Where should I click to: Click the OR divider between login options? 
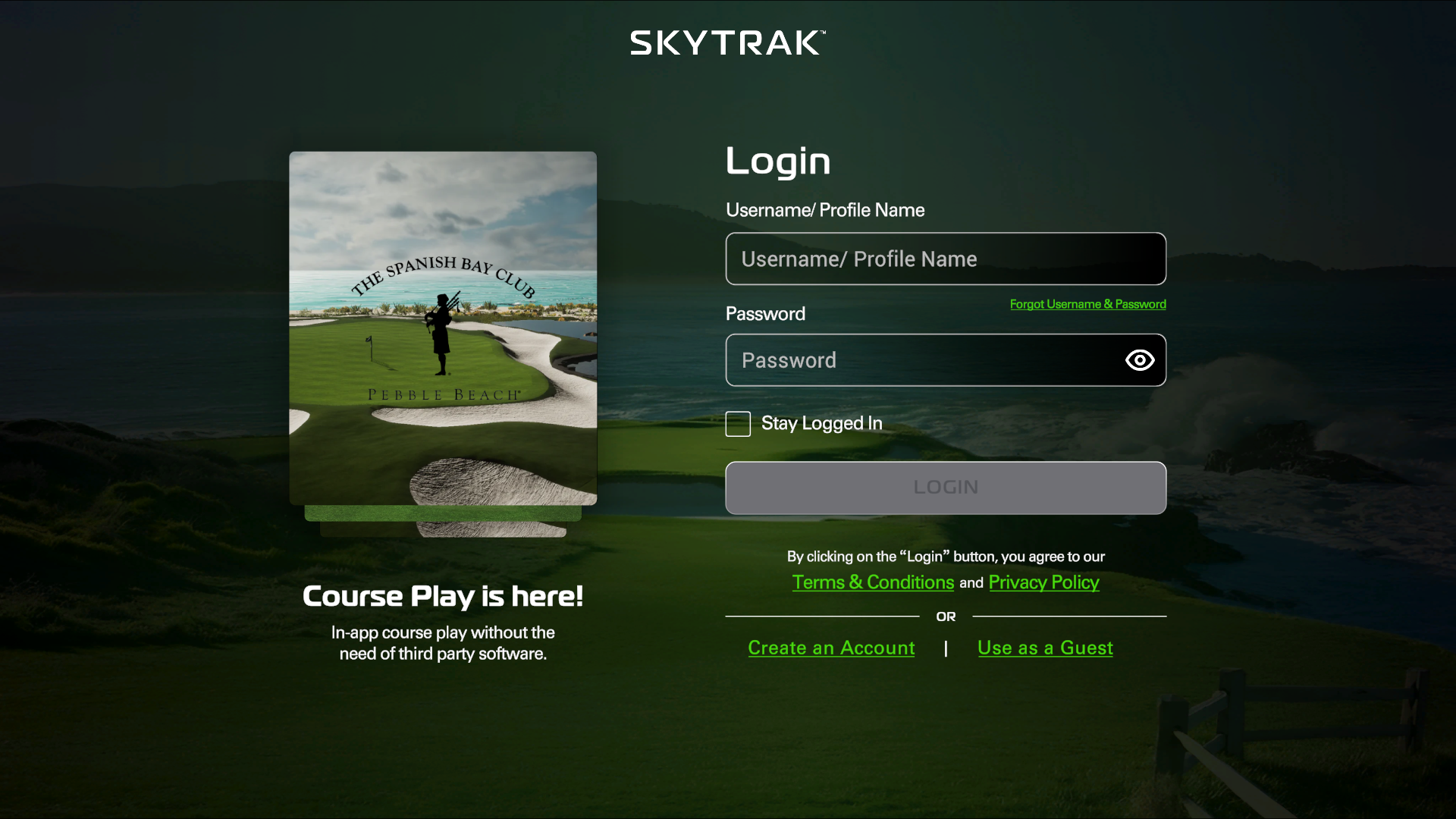(946, 617)
